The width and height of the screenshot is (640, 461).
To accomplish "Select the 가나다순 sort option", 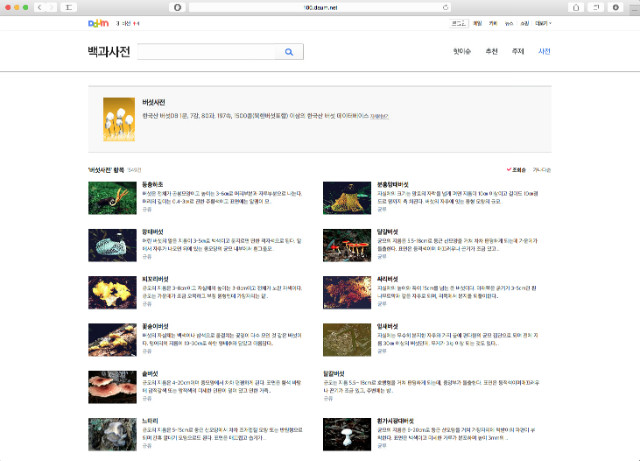I will click(x=541, y=169).
